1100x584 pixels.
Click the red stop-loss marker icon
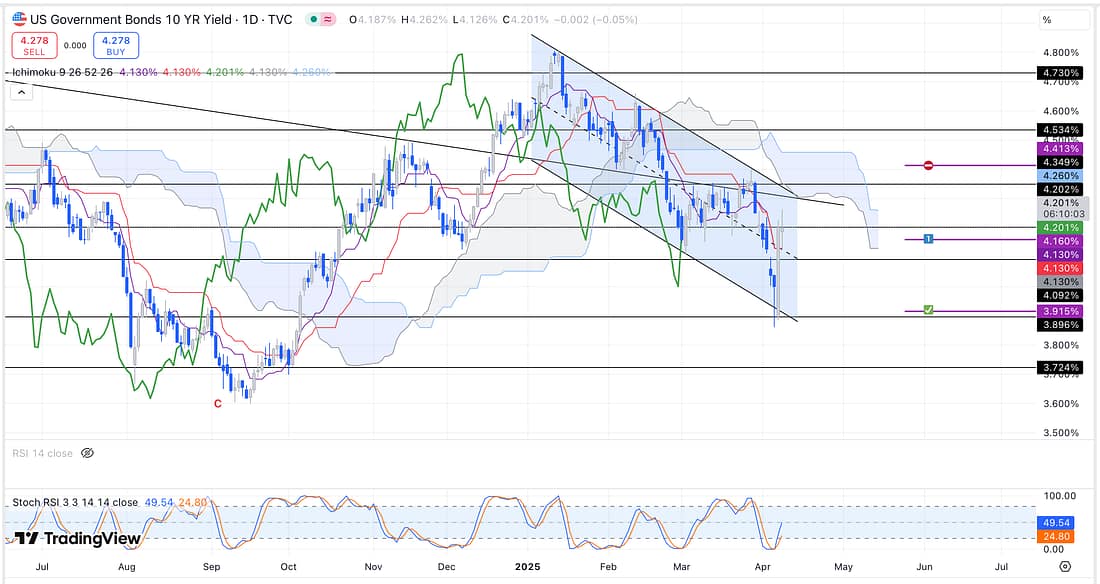(929, 165)
